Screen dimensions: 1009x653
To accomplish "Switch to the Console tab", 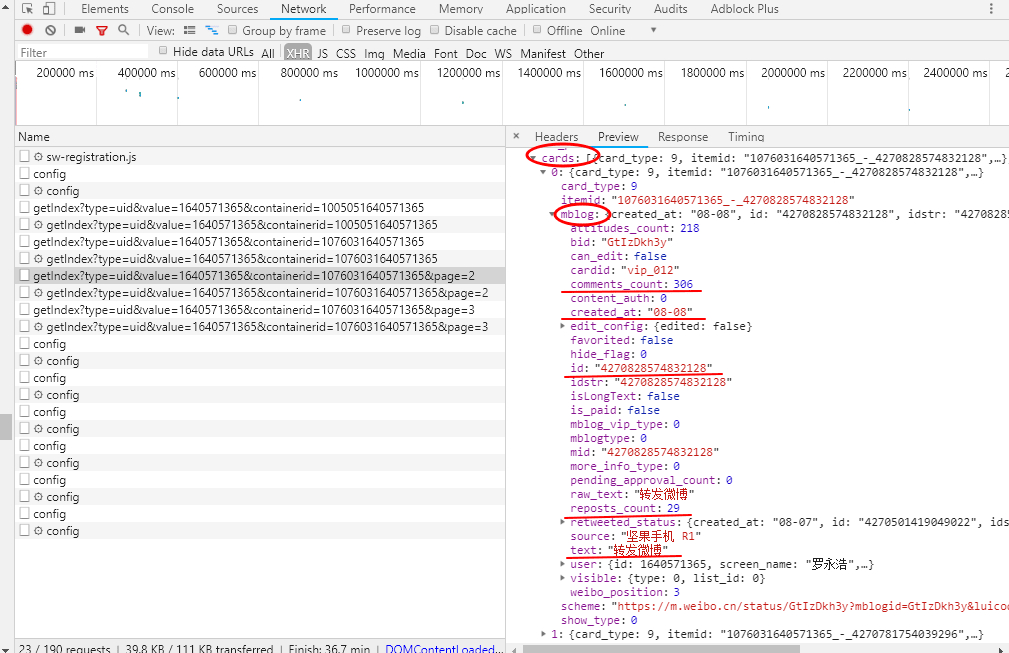I will tap(172, 9).
